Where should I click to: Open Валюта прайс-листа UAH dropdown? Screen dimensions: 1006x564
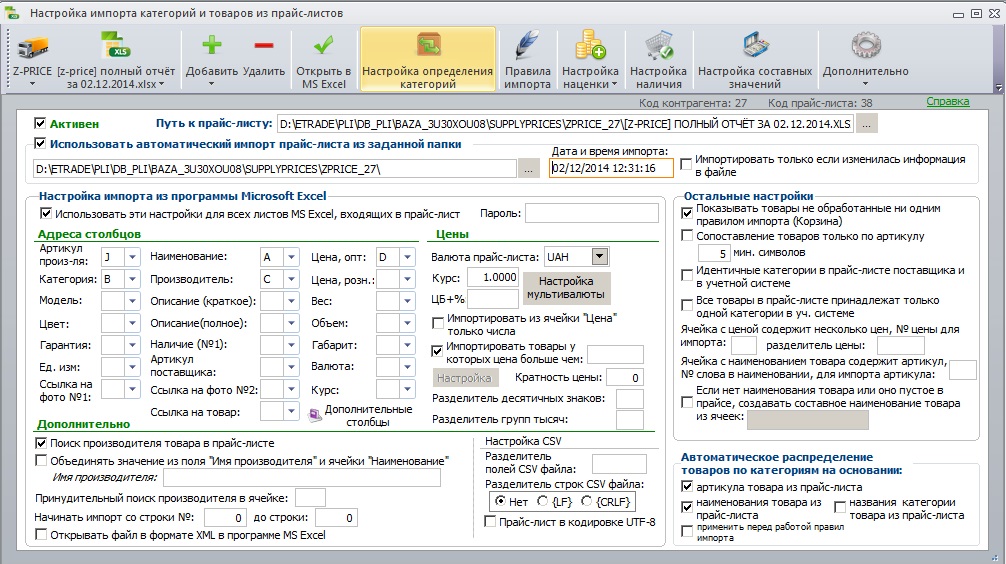599,257
